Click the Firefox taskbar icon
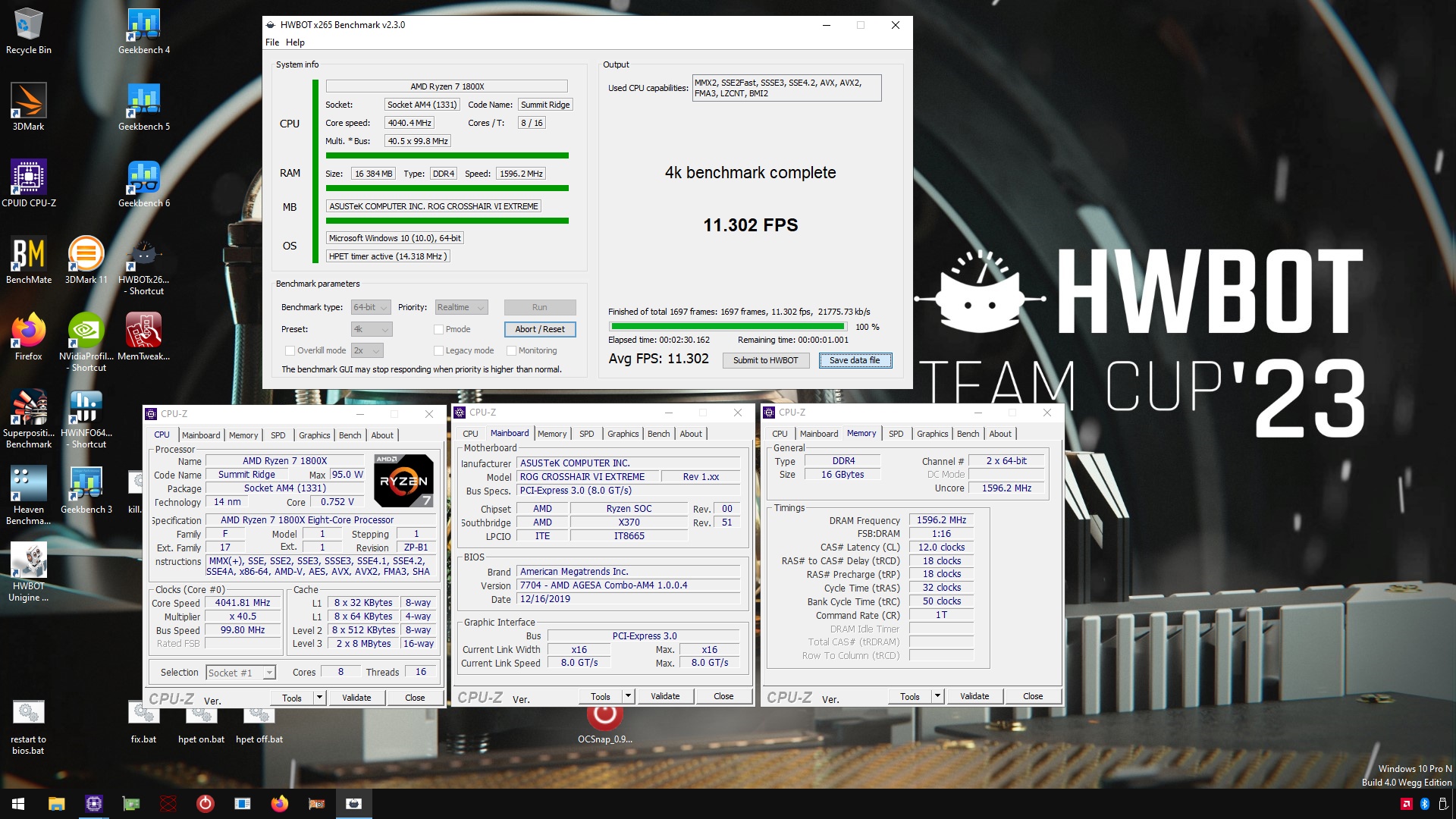This screenshot has width=1456, height=819. click(280, 804)
